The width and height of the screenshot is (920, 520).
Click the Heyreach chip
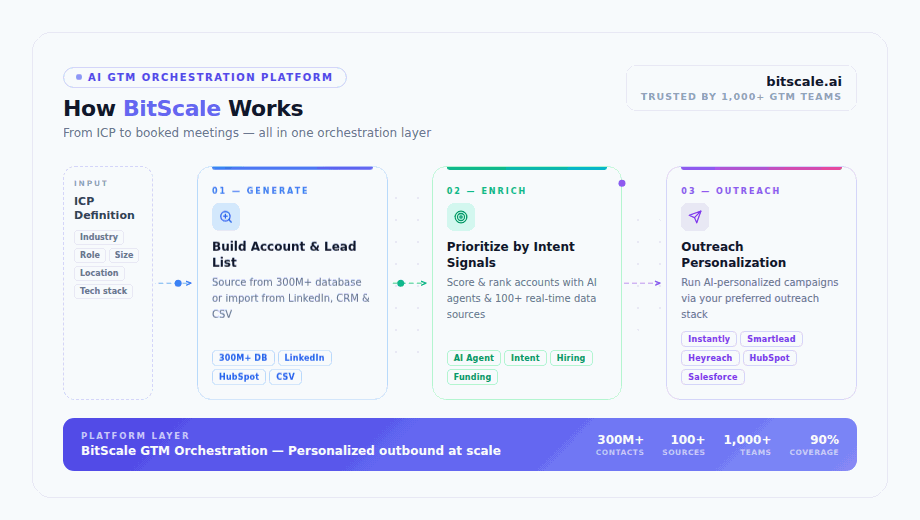[x=710, y=358]
